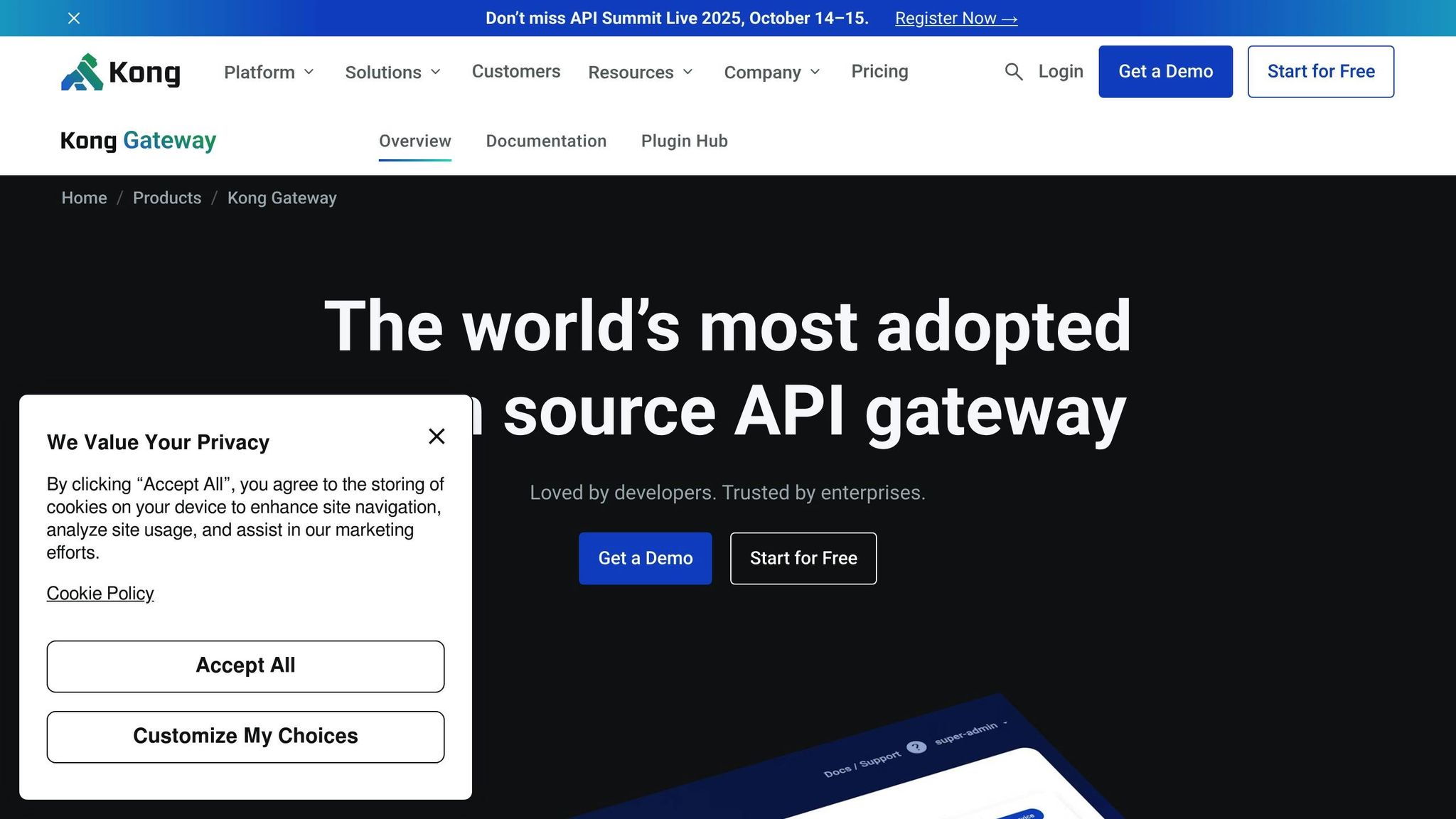Click the Register Now link

[x=955, y=18]
